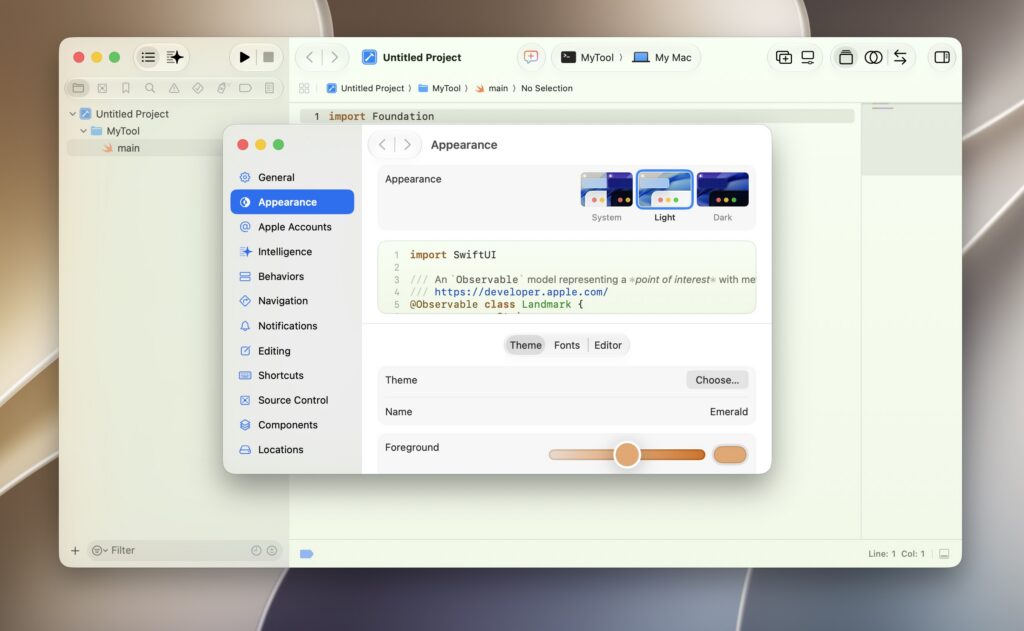Switch to the Fonts tab
1024x631 pixels.
coord(567,345)
